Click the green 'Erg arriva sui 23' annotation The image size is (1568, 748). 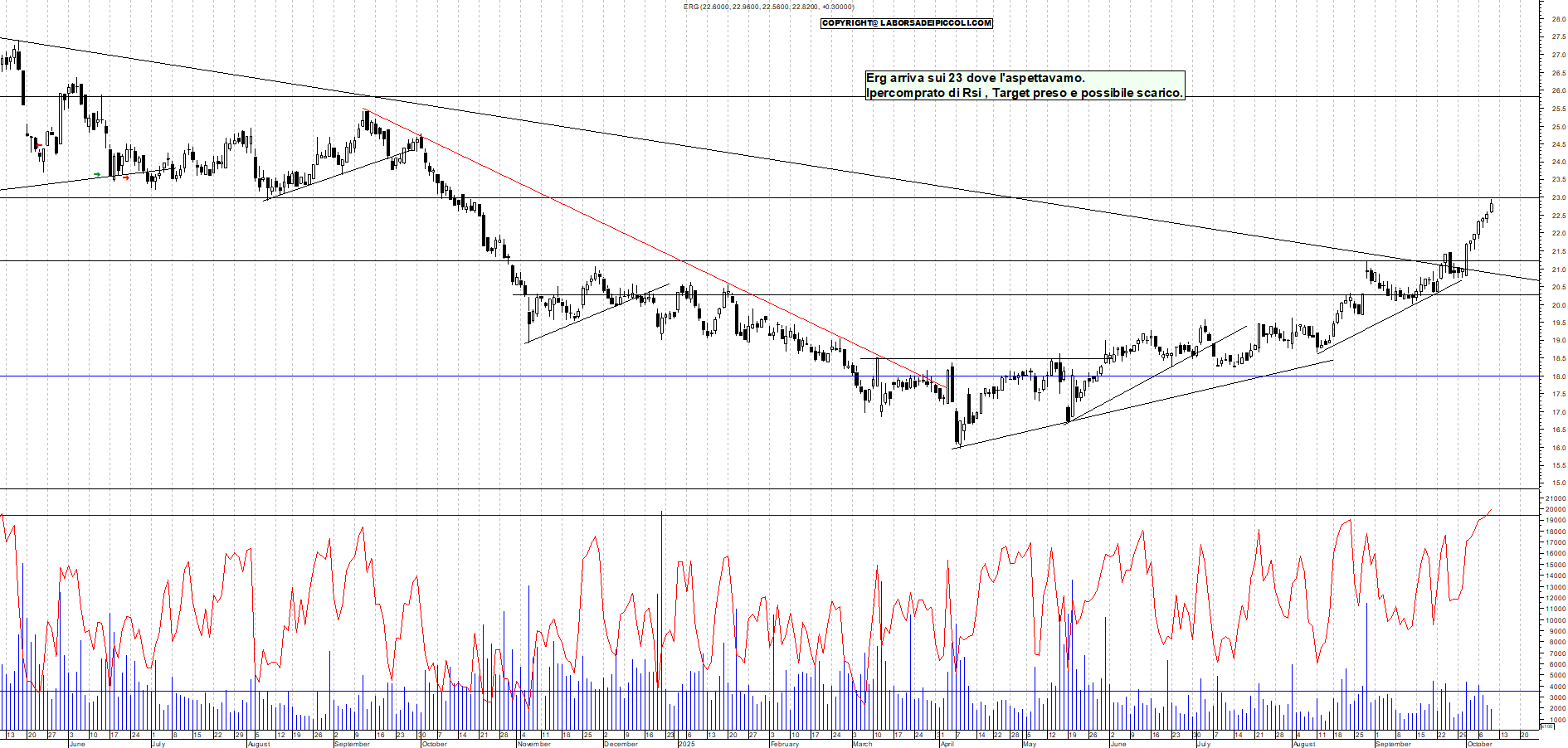click(1025, 85)
